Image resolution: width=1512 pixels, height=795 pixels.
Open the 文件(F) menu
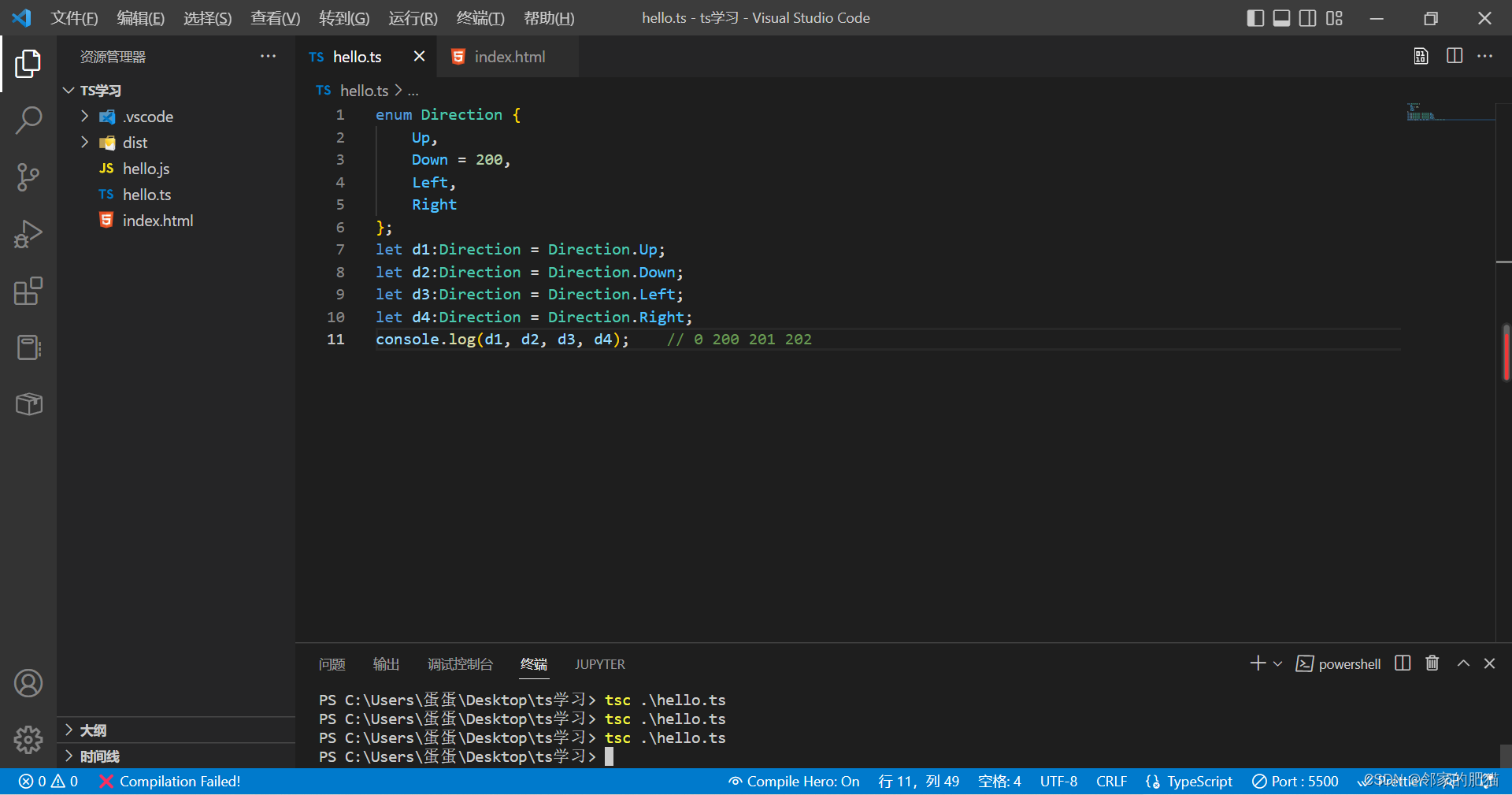point(74,18)
